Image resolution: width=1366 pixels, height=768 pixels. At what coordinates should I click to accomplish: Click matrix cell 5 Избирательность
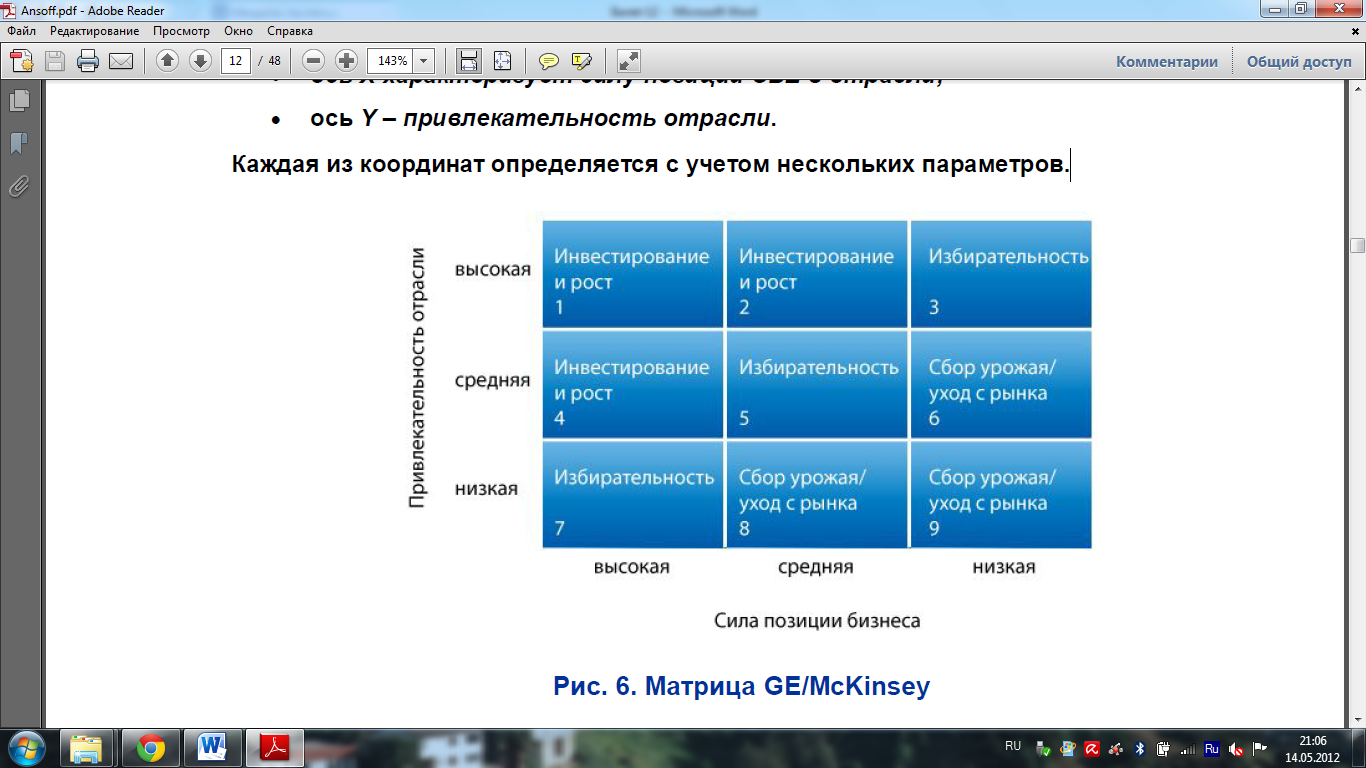817,384
